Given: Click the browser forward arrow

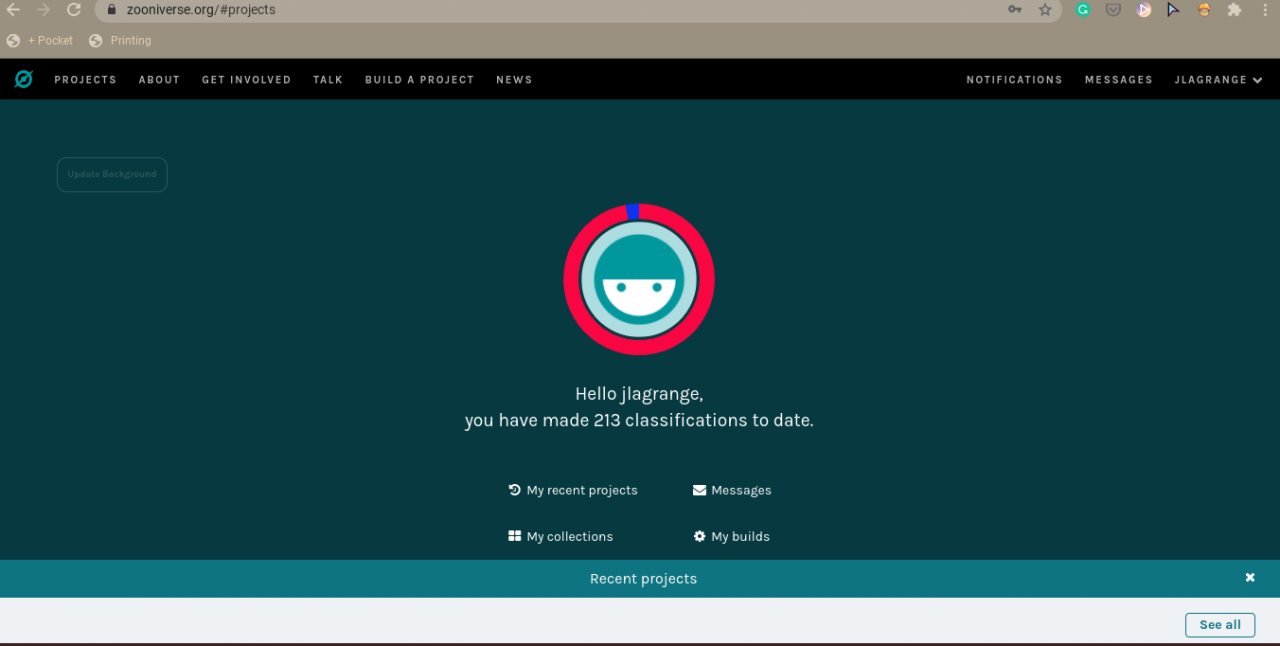Looking at the screenshot, I should tap(43, 10).
